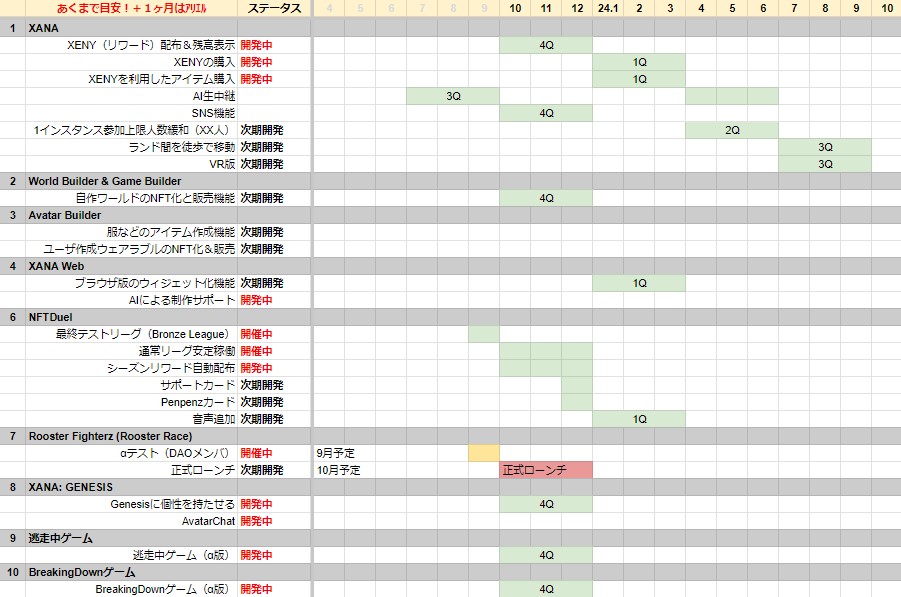Click the 自作ワールドのNFT化と販売機能 label
This screenshot has height=597, width=901.
155,198
